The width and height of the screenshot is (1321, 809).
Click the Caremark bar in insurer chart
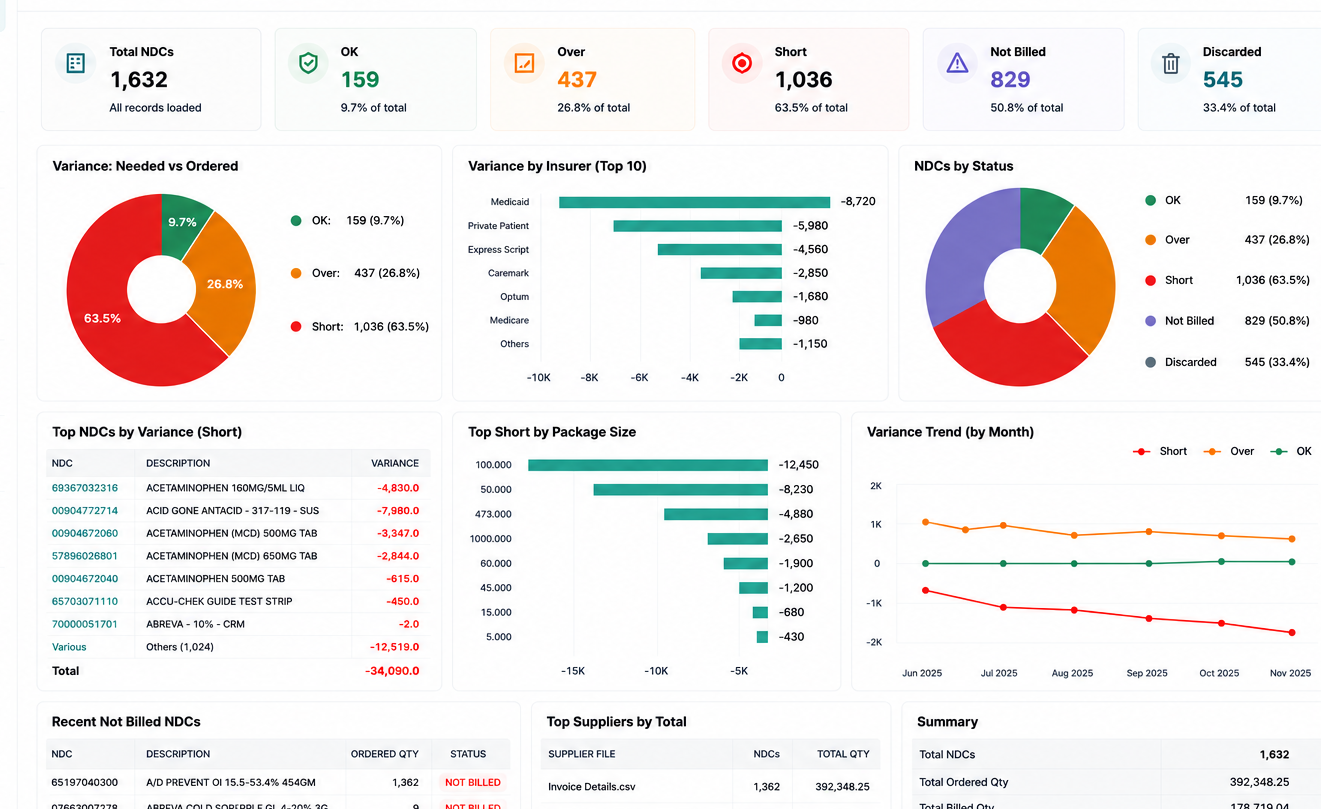(741, 273)
